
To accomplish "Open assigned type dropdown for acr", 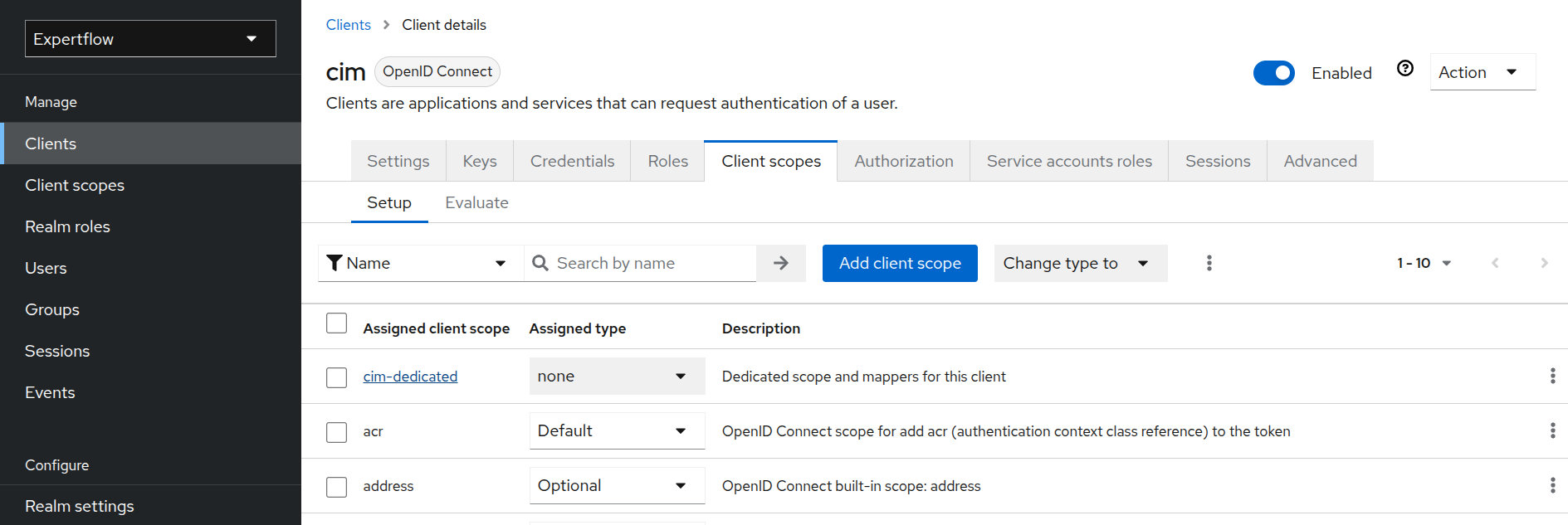I will coord(616,431).
